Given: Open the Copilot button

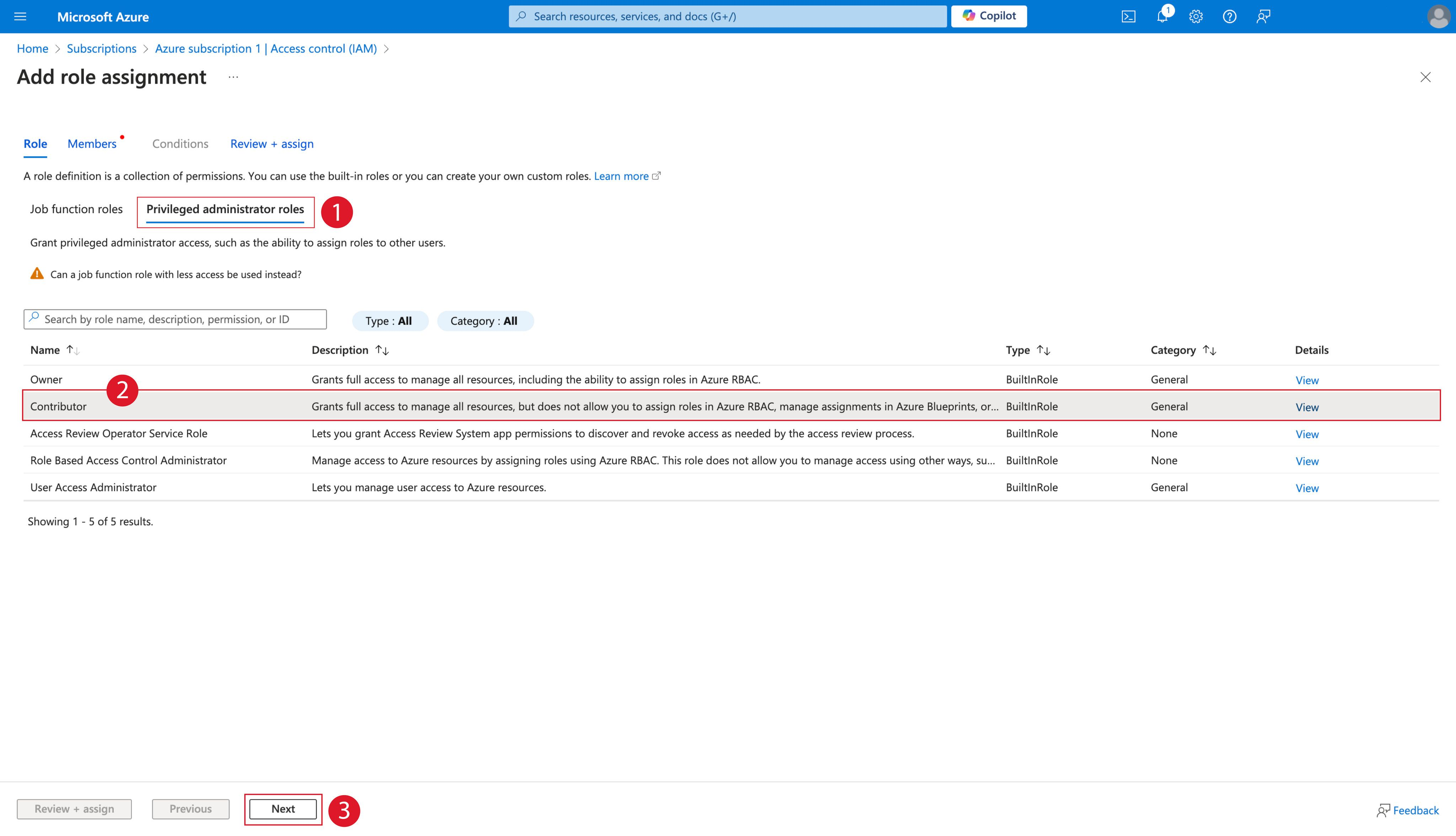Looking at the screenshot, I should (989, 16).
